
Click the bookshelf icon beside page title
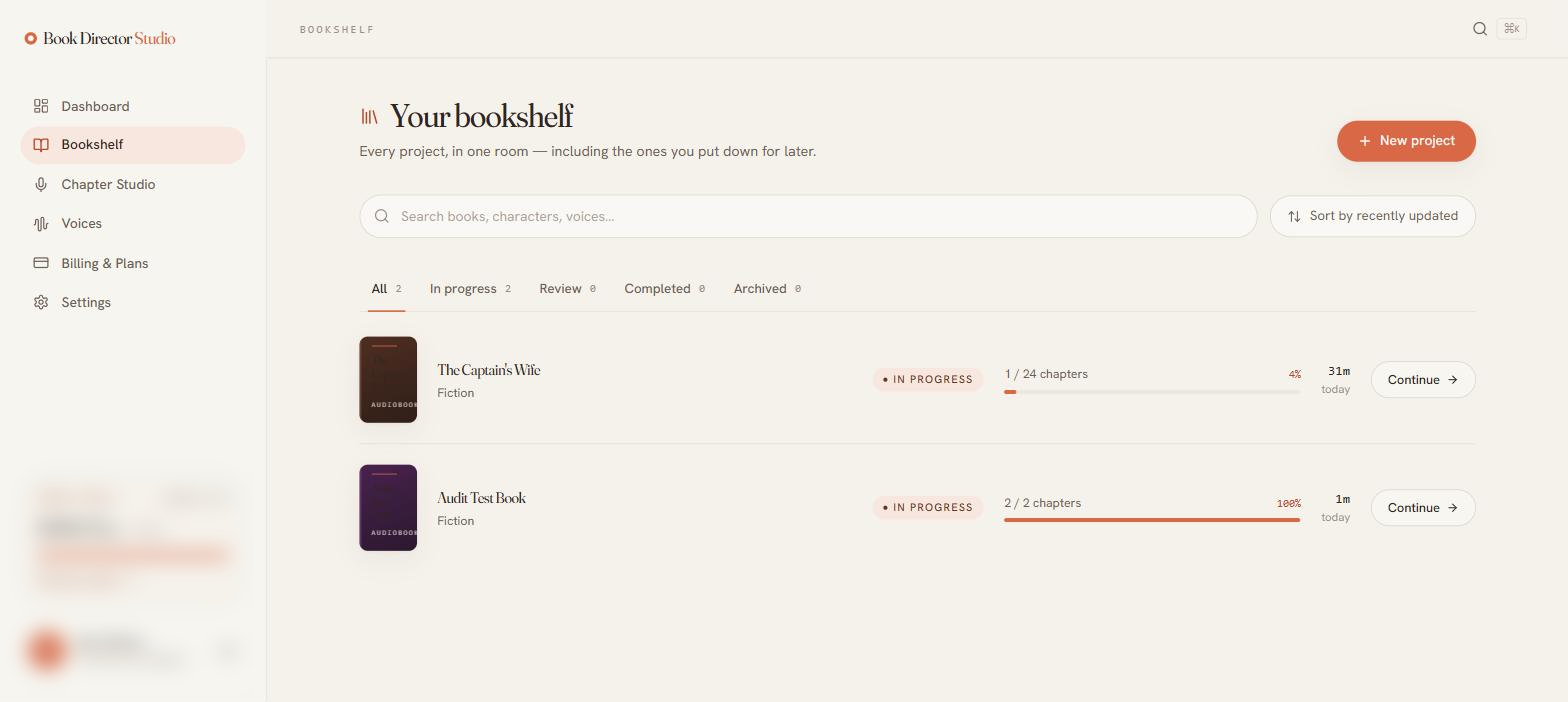point(370,117)
